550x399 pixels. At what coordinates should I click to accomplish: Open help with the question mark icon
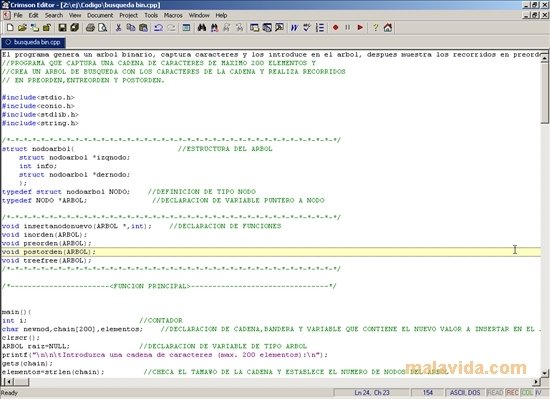coord(376,27)
